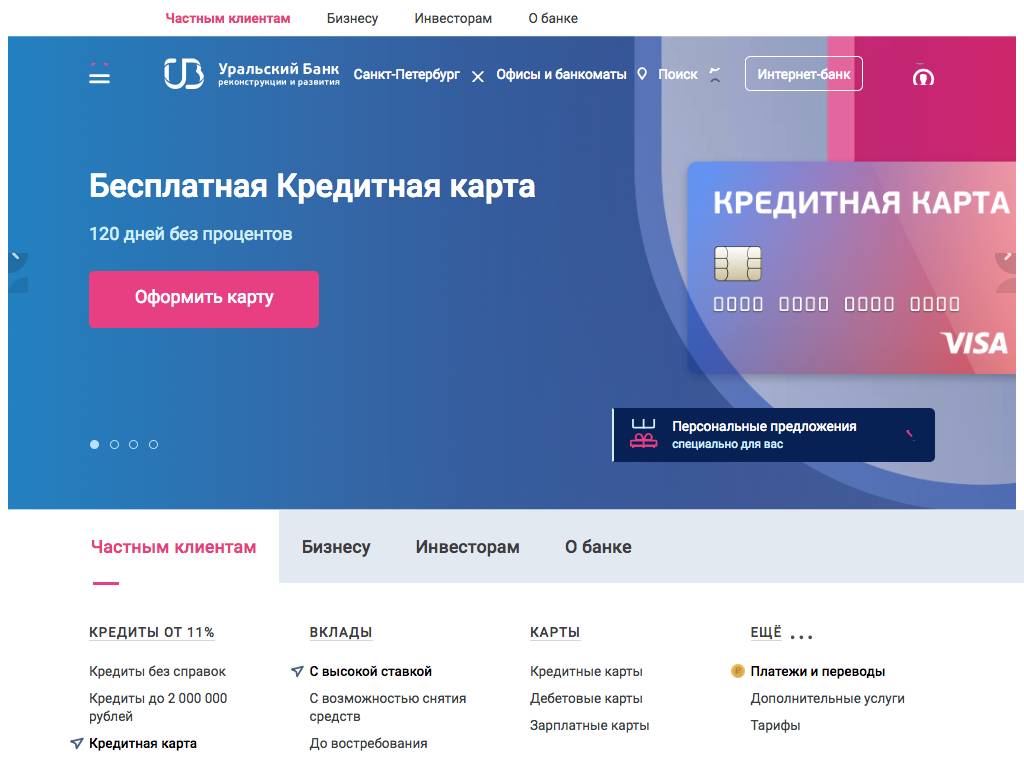Click the coin icon beside Платежи и переводы
The image size is (1024, 768).
click(737, 672)
